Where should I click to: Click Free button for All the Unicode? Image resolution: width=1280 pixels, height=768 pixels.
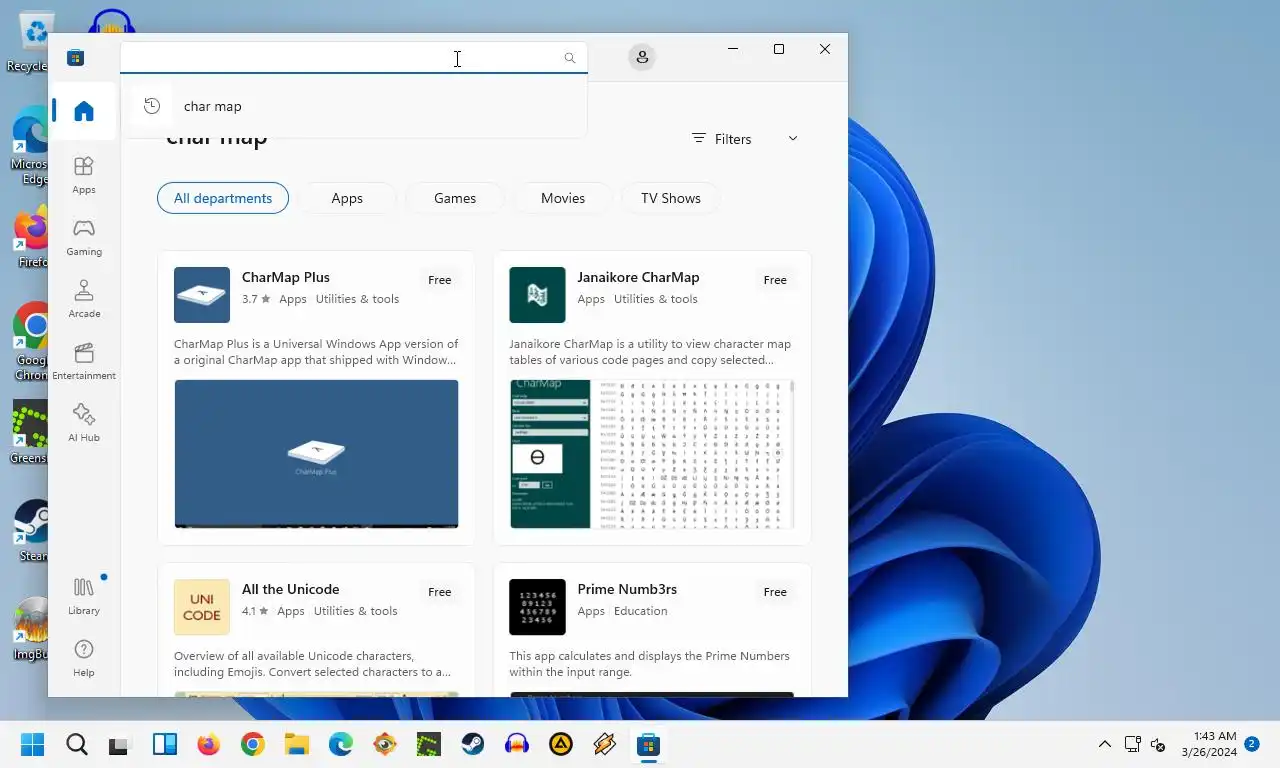click(x=440, y=592)
